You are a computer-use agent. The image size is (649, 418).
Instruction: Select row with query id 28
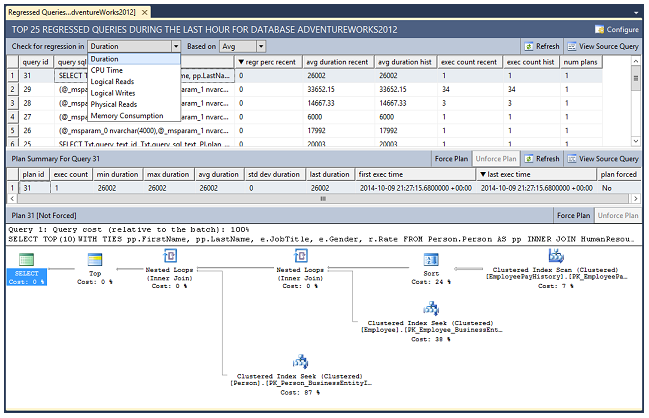pyautogui.click(x=304, y=103)
